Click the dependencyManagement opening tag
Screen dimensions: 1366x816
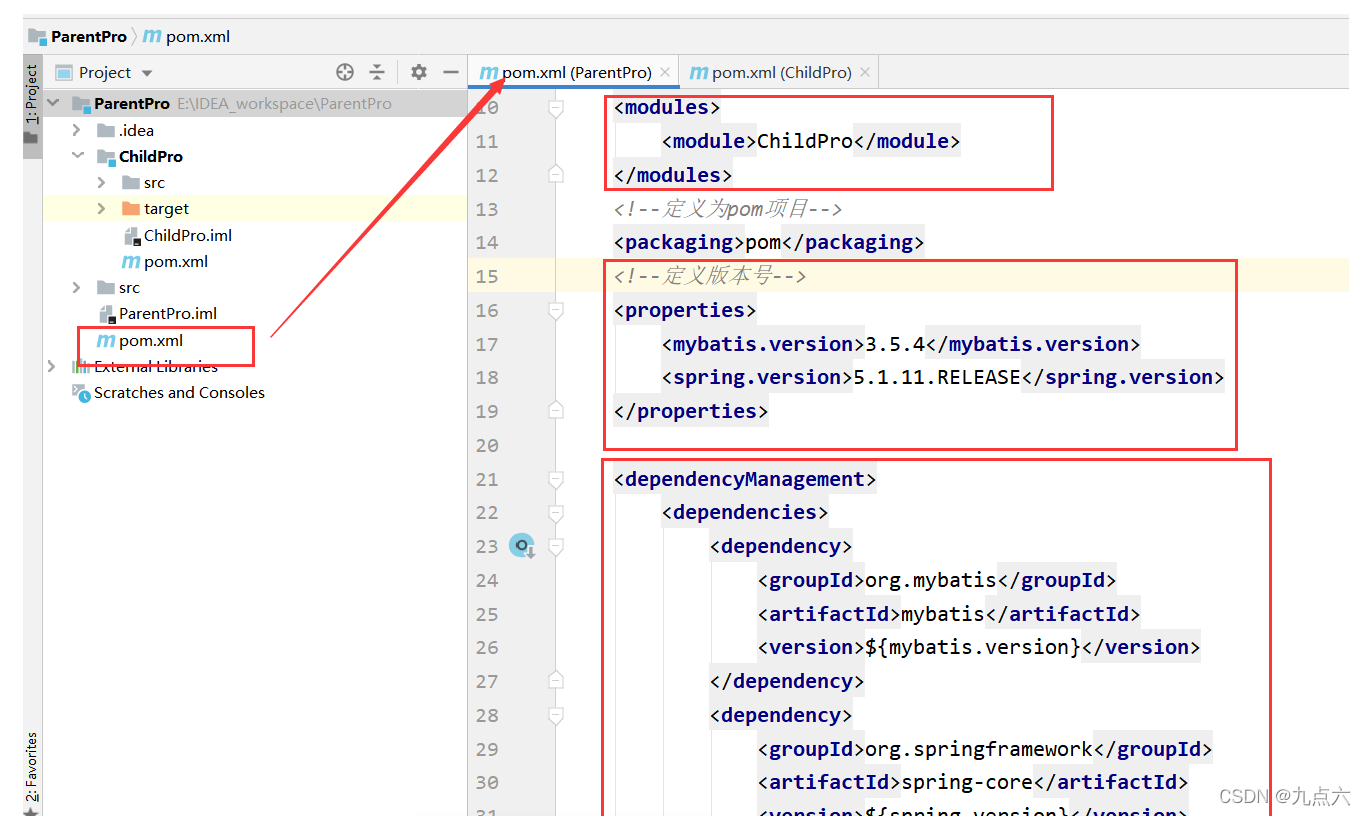point(745,479)
